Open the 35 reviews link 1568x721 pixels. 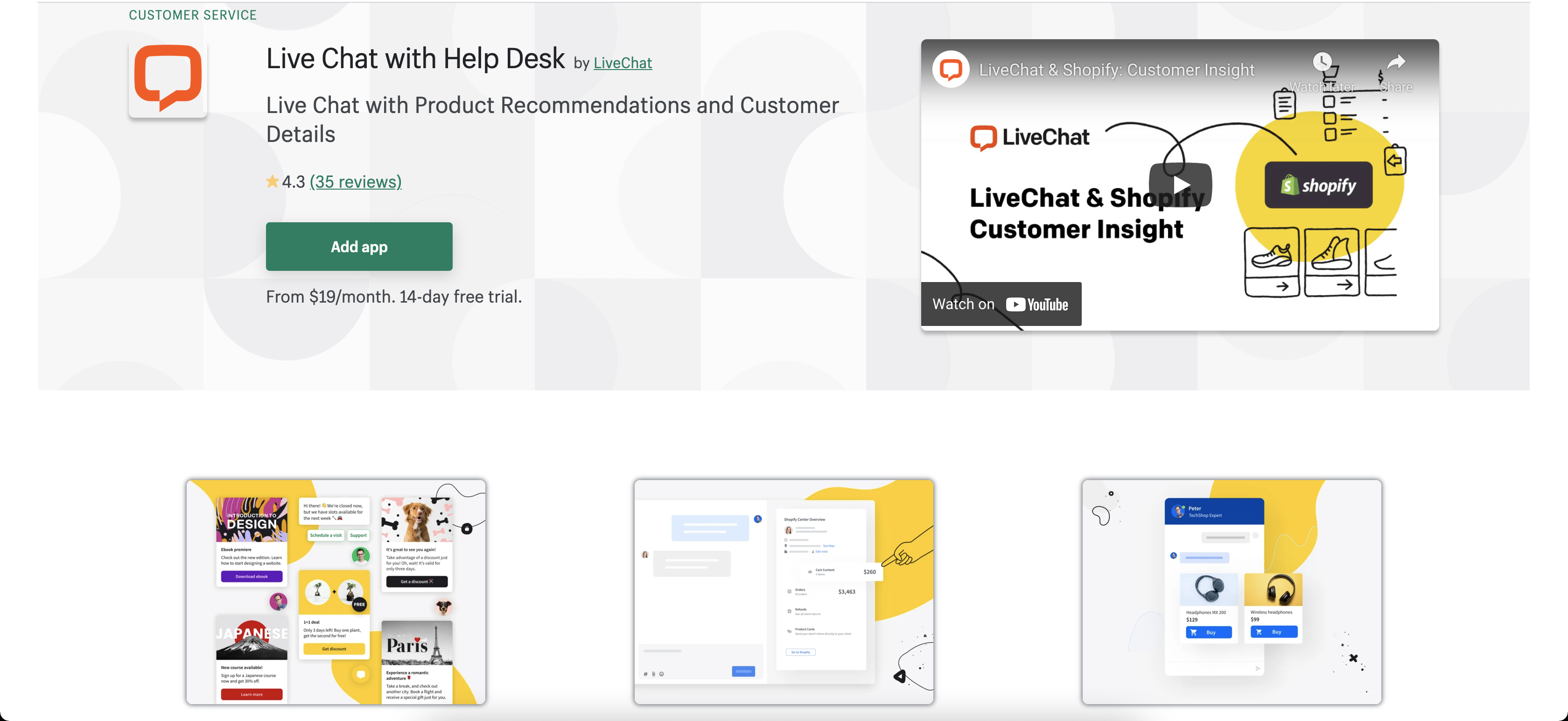[x=356, y=182]
